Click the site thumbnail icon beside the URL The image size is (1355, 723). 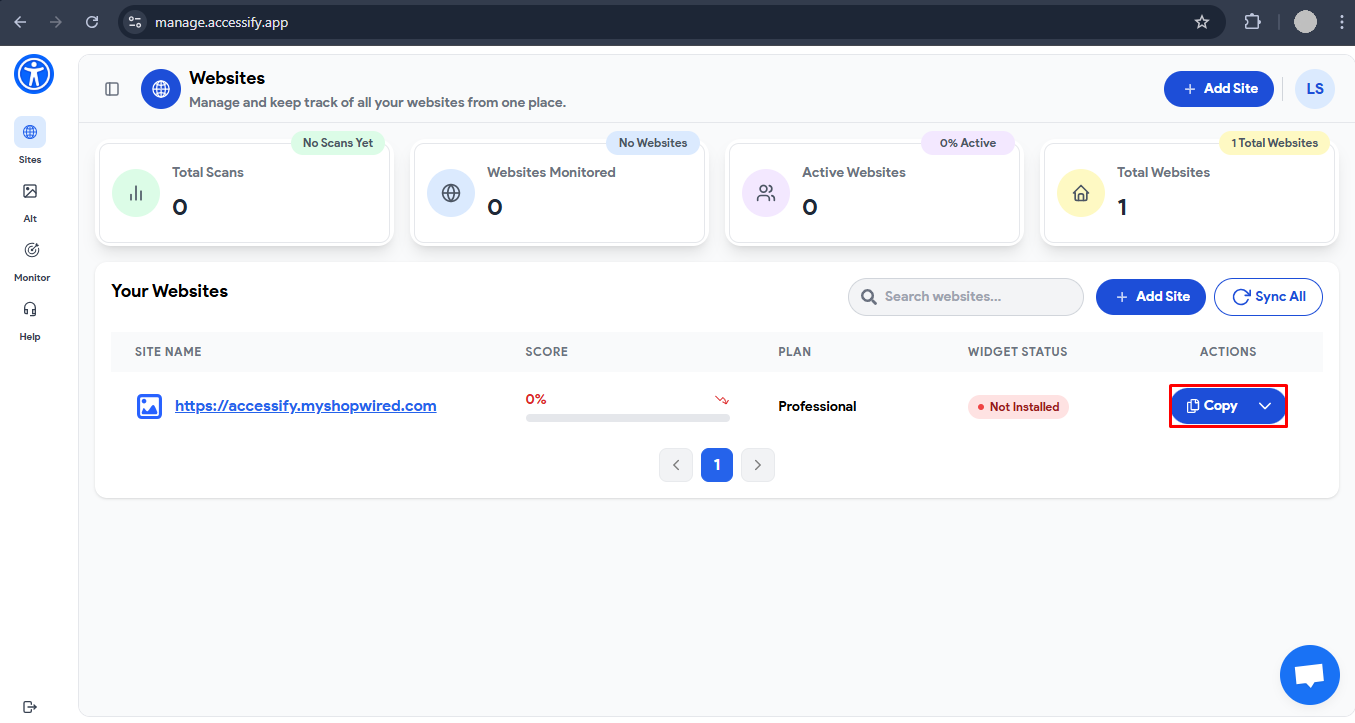tap(149, 406)
